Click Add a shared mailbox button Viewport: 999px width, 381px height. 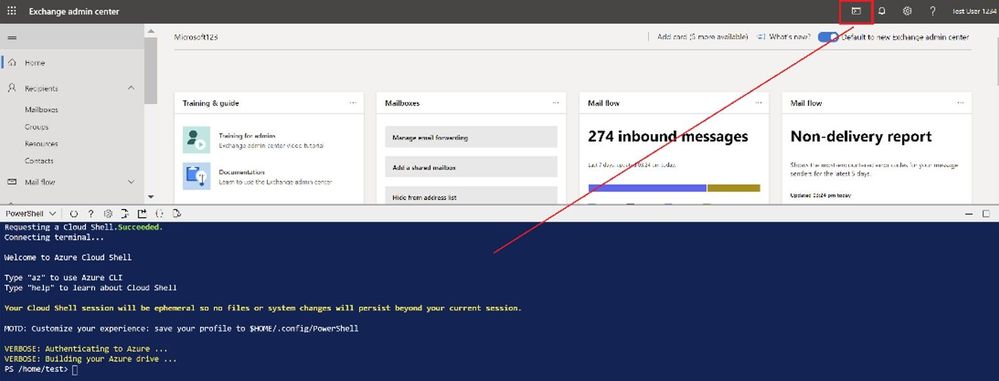pyautogui.click(x=471, y=167)
